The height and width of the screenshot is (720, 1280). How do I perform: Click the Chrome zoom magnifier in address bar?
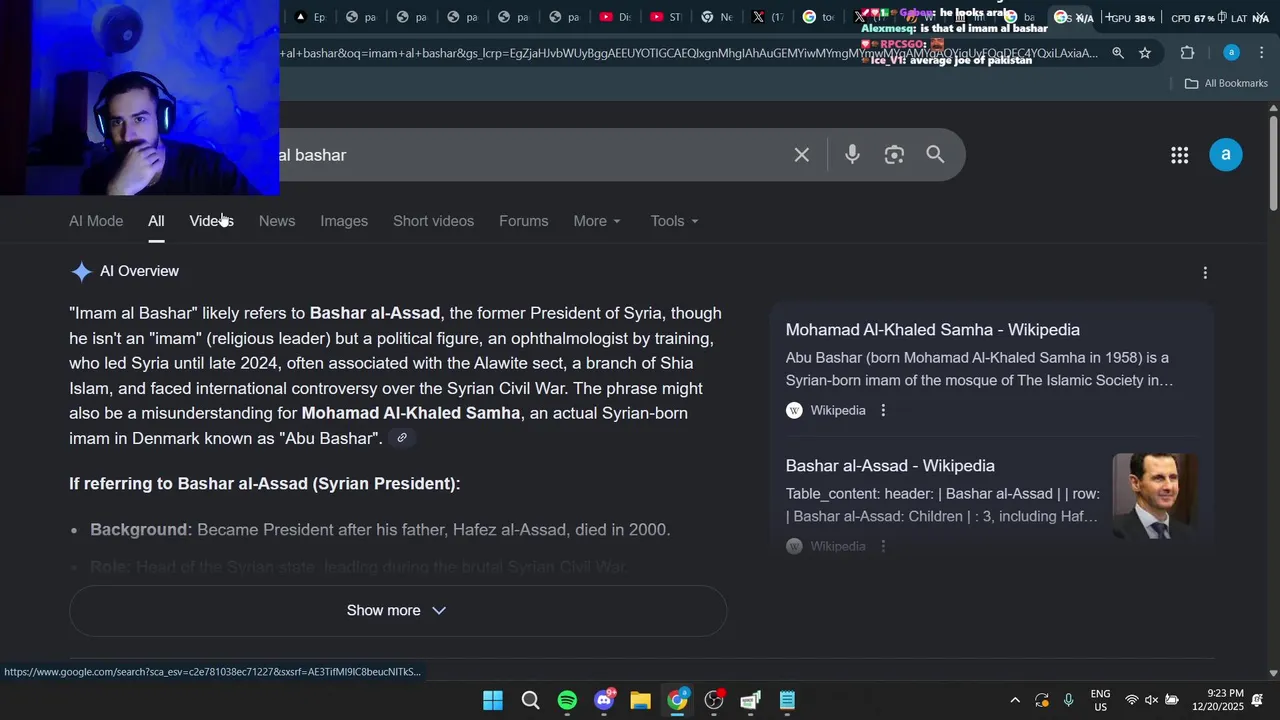point(1118,53)
